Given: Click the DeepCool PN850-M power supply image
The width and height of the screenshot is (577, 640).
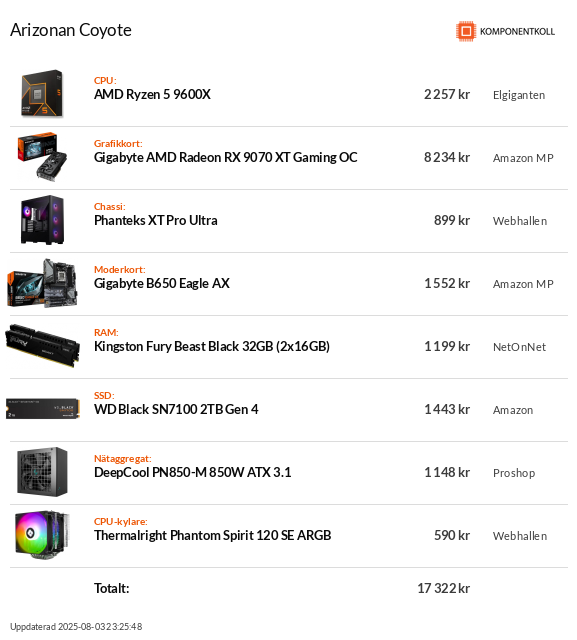Looking at the screenshot, I should pyautogui.click(x=42, y=472).
